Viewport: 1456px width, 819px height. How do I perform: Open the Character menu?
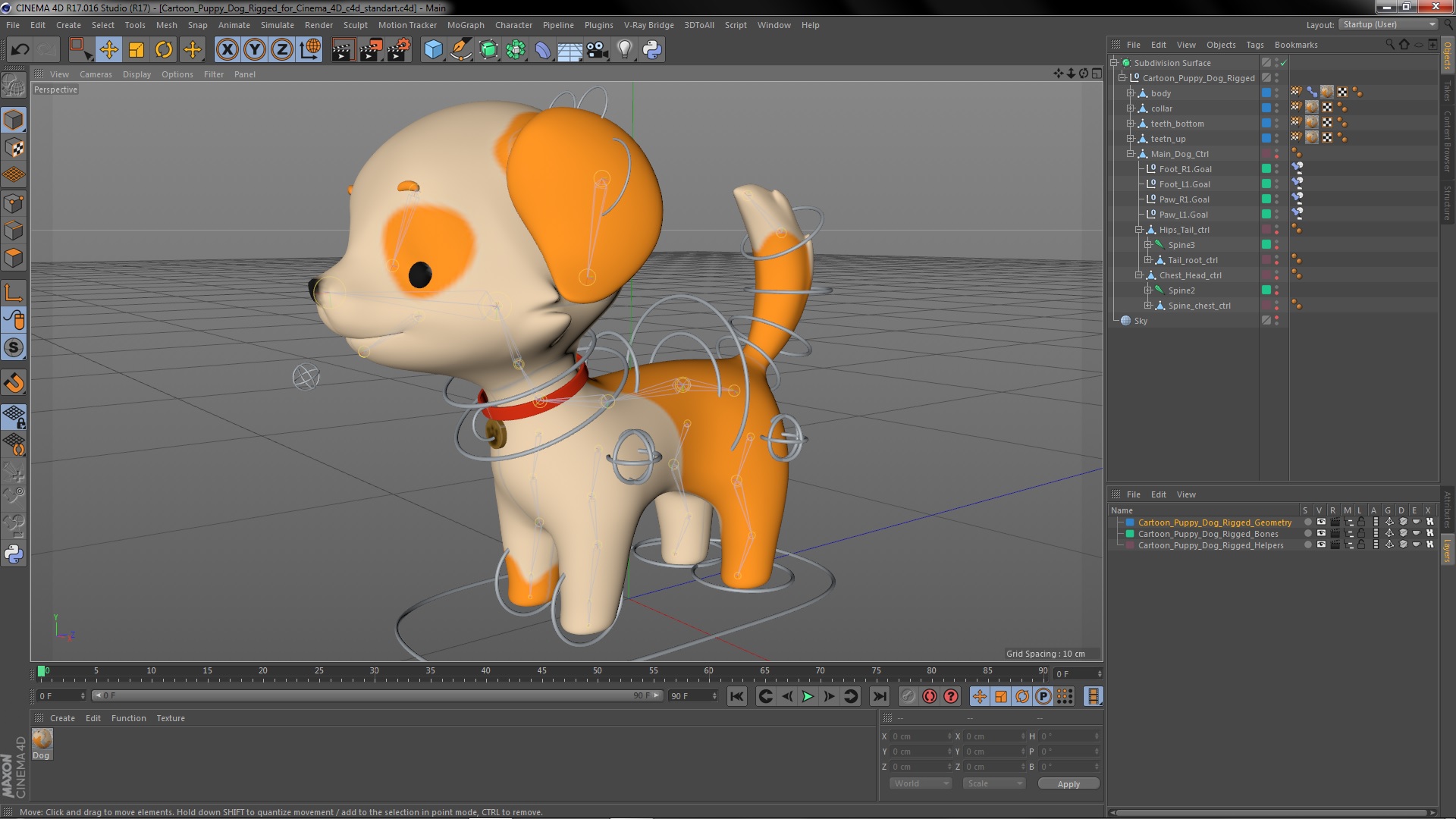coord(513,25)
